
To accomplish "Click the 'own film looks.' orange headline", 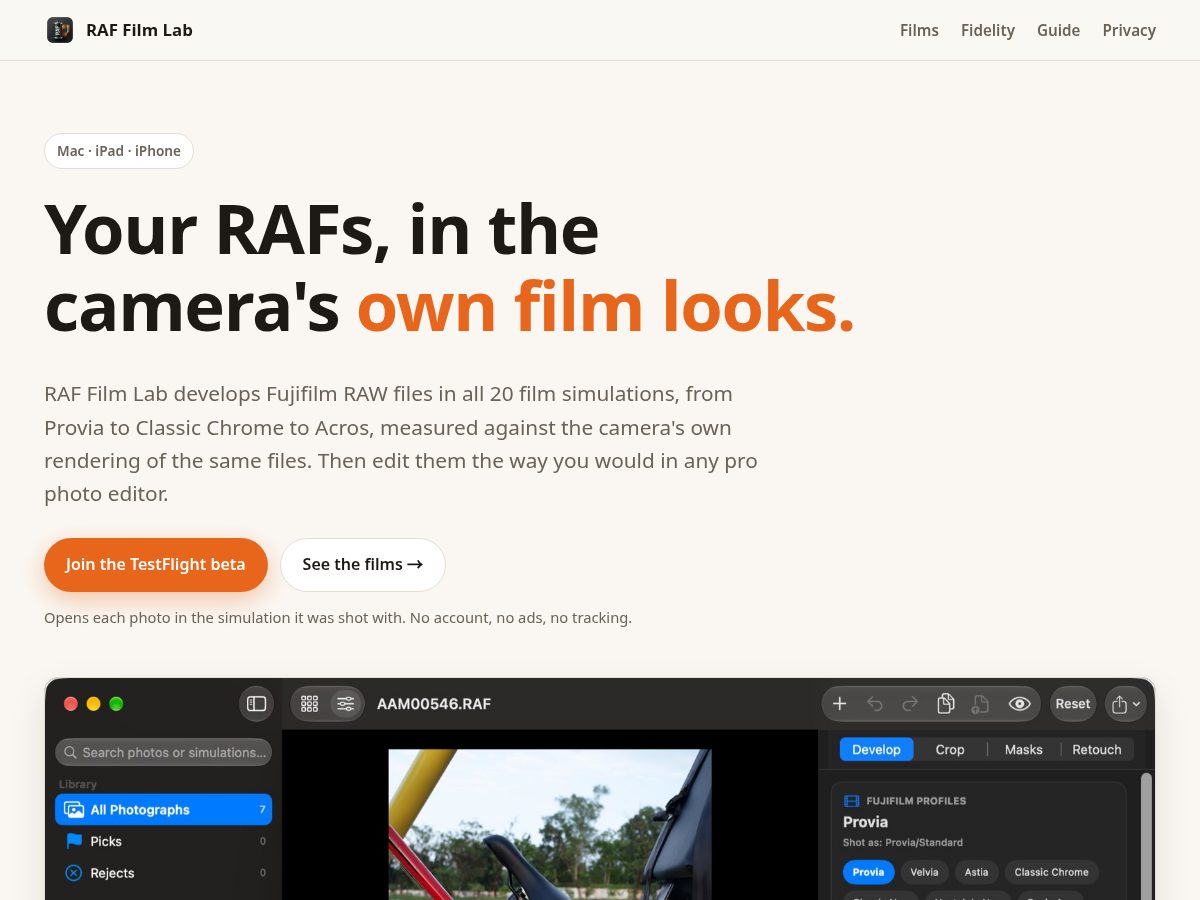I will coord(606,306).
